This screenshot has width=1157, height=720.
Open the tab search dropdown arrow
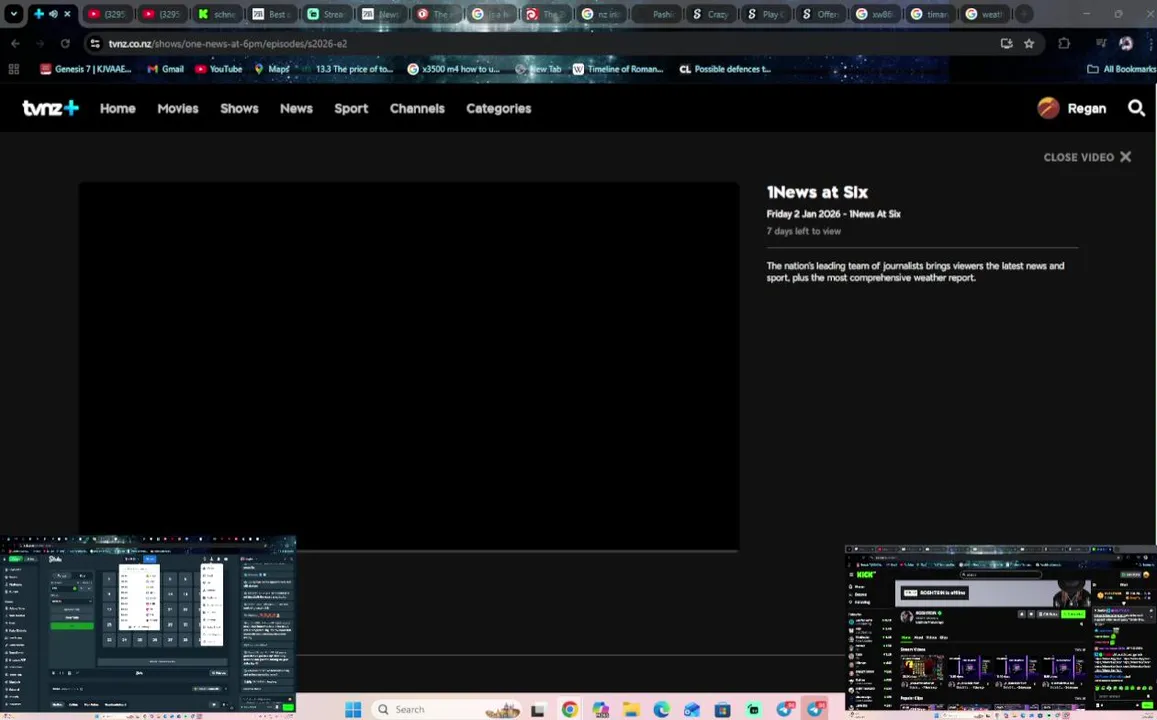coord(13,13)
